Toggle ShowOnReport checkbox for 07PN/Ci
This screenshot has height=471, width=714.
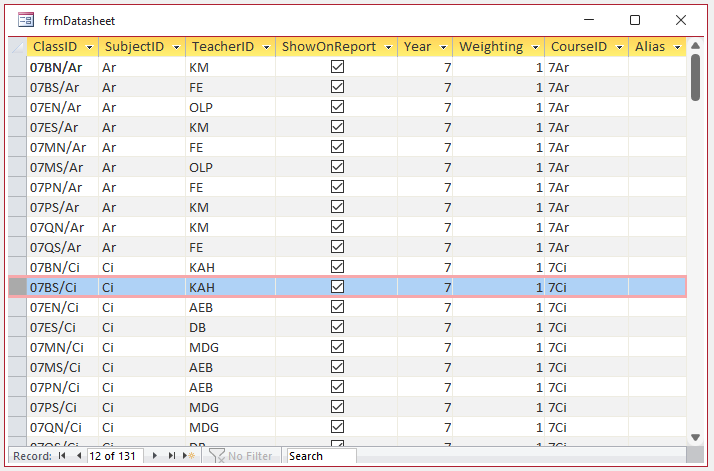(x=337, y=387)
